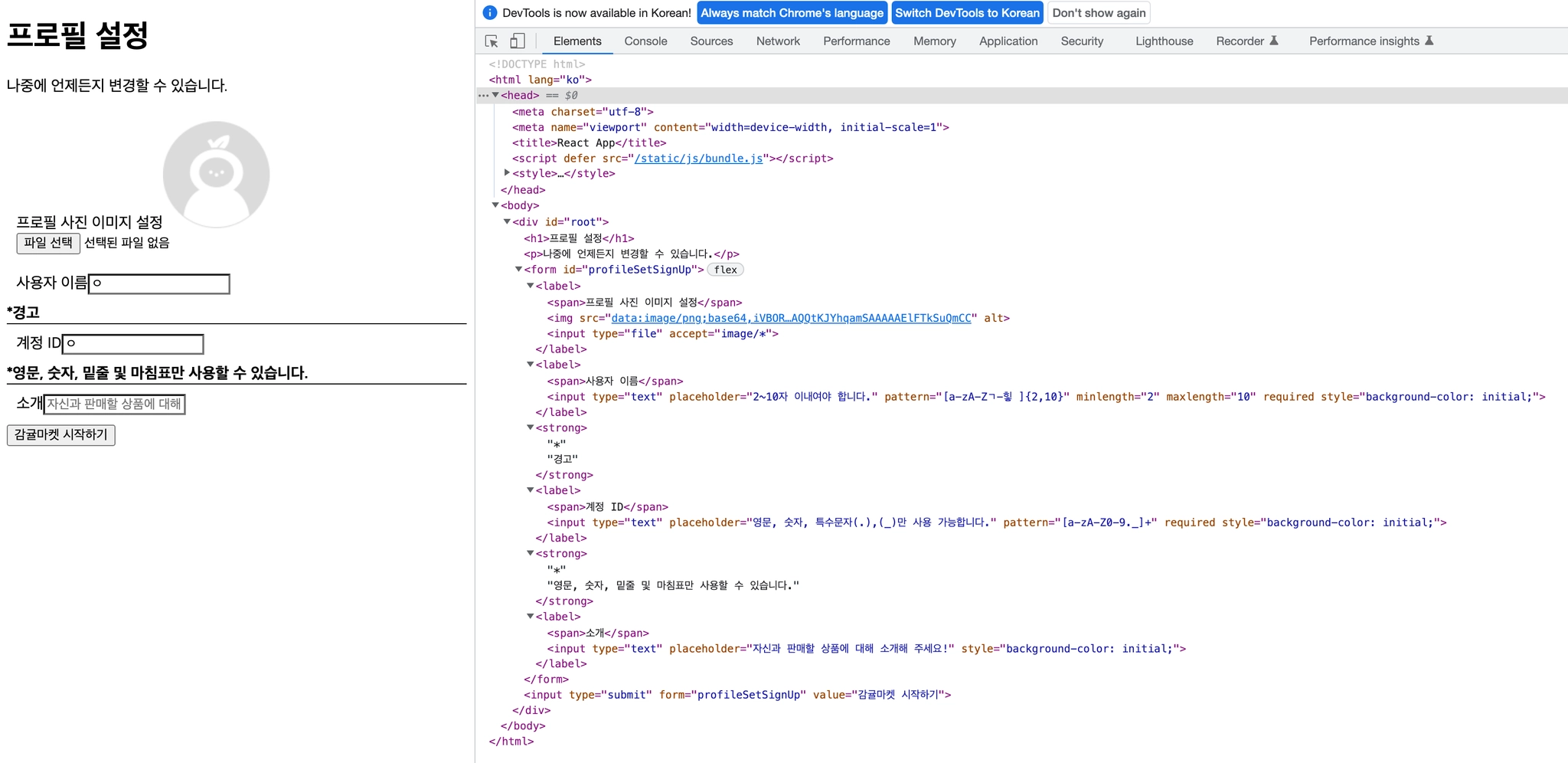Switch to the Console tab

tap(645, 41)
